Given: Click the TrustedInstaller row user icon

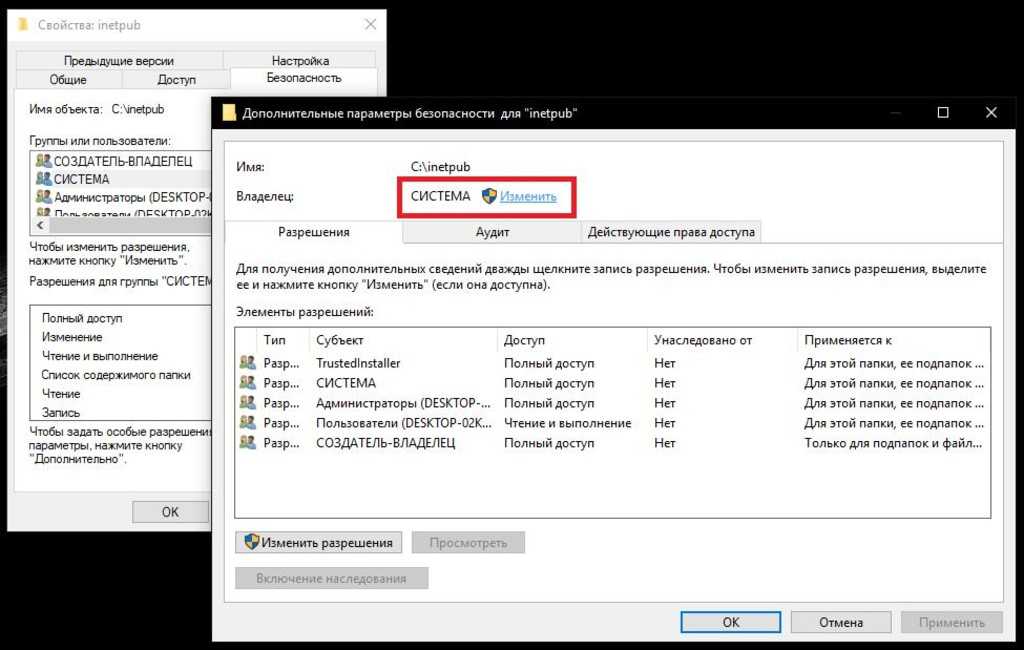Looking at the screenshot, I should (247, 363).
